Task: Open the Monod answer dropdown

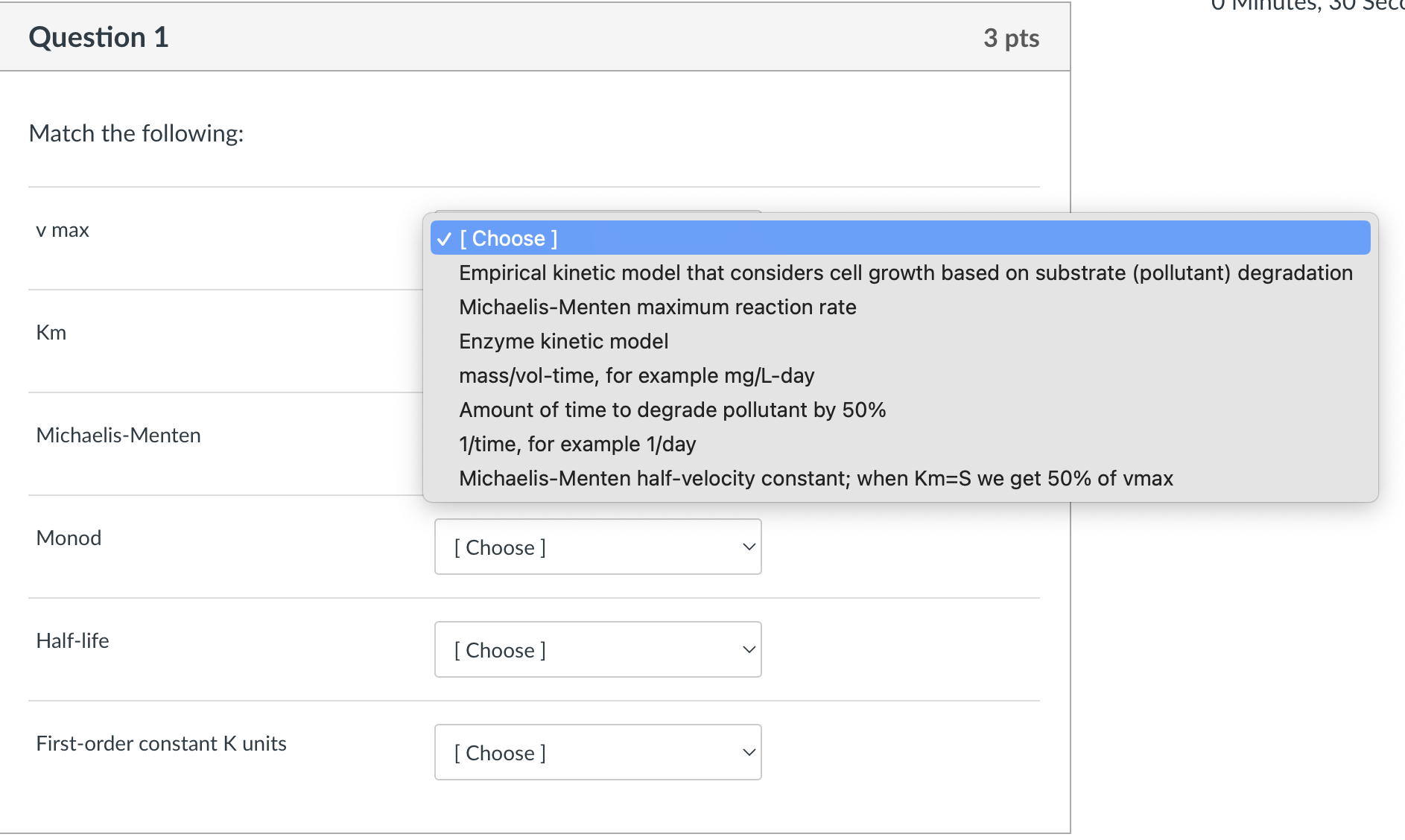Action: (x=597, y=547)
